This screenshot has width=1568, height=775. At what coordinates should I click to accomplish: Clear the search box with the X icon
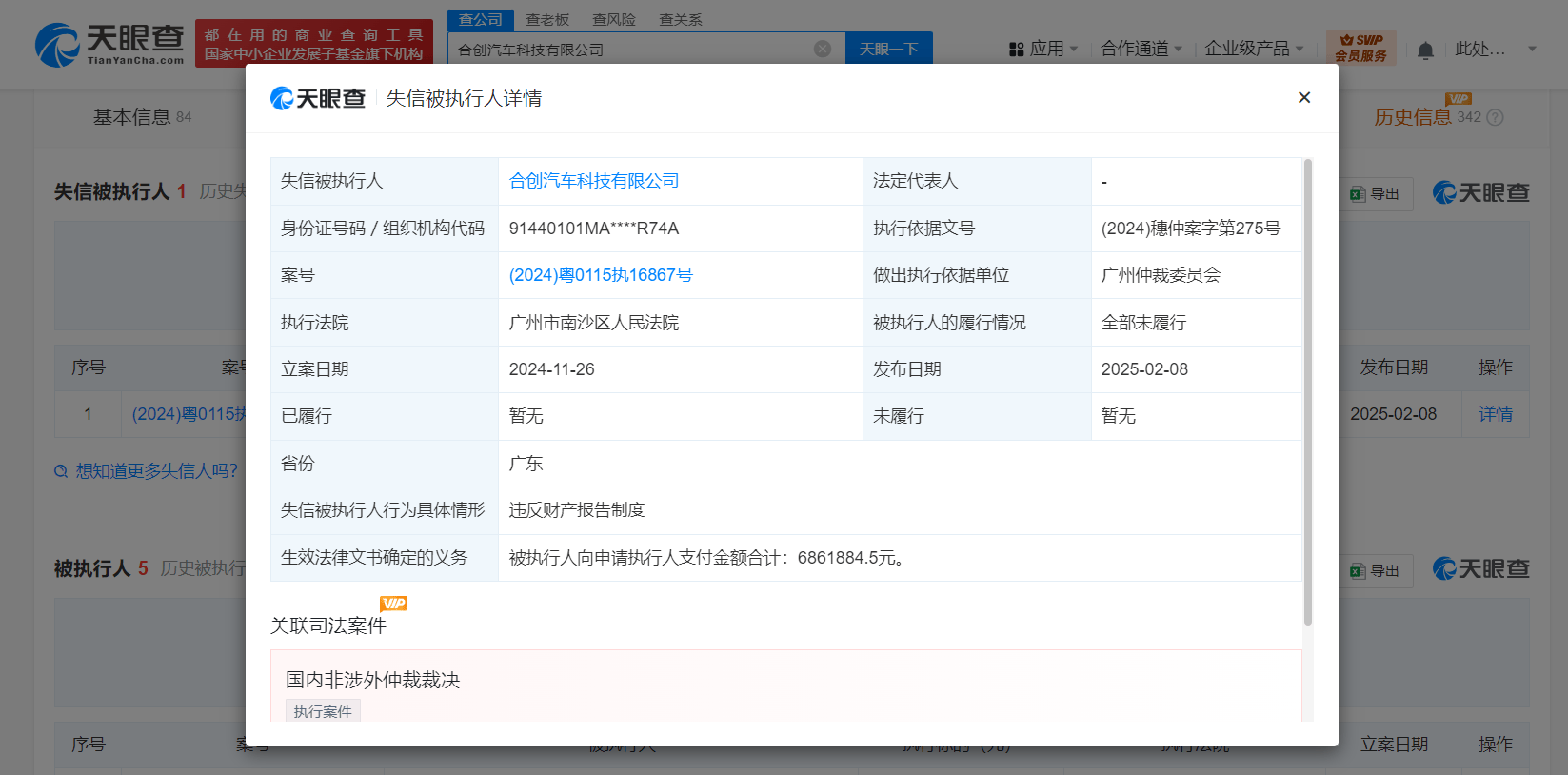(823, 49)
